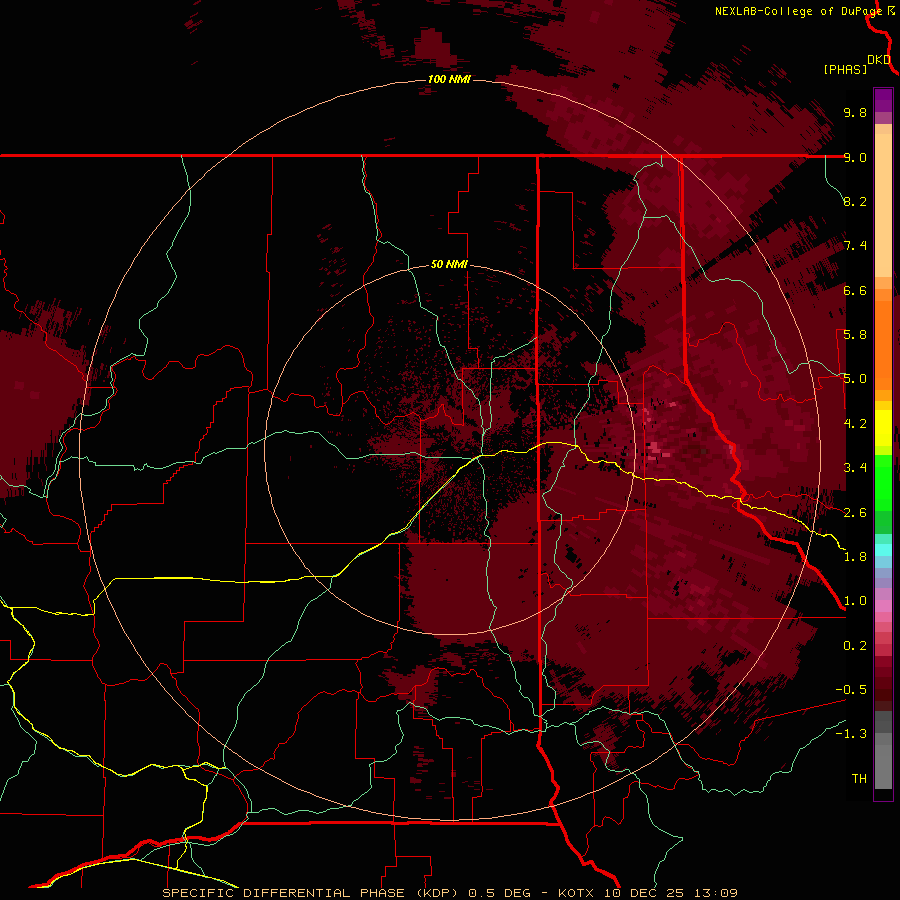Screen dimensions: 900x900
Task: Click the 1.8 value on the color scale
Action: click(855, 557)
